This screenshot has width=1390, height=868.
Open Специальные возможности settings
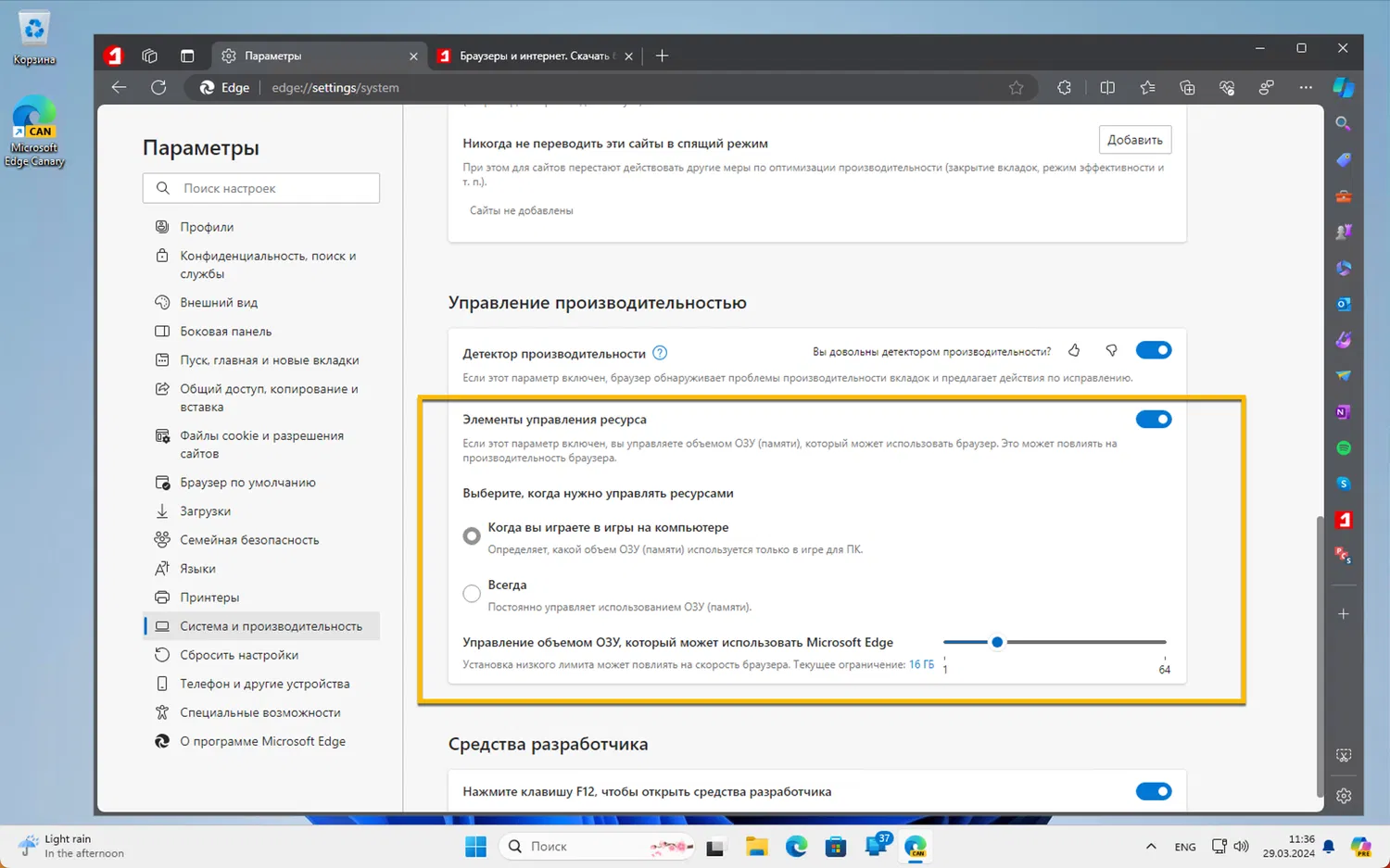(261, 712)
